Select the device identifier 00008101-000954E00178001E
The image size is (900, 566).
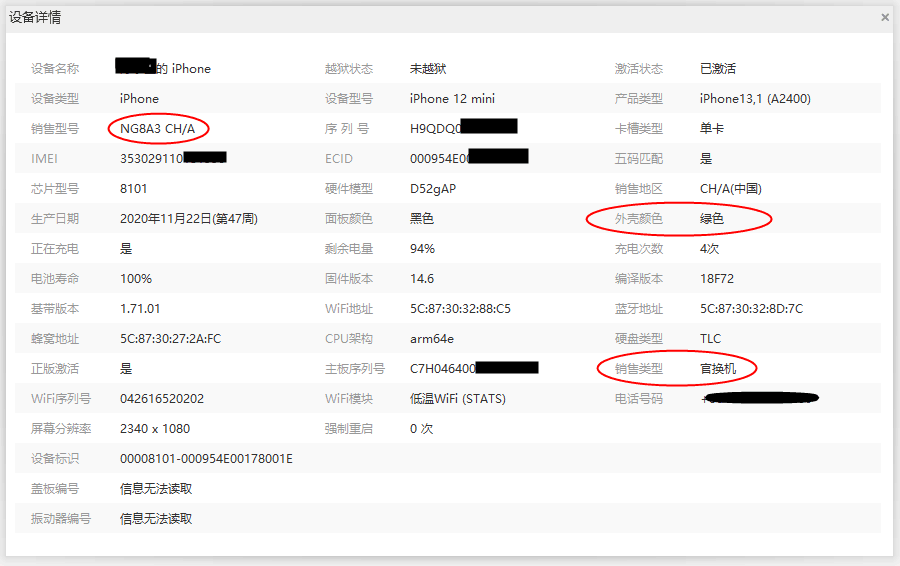pyautogui.click(x=206, y=459)
